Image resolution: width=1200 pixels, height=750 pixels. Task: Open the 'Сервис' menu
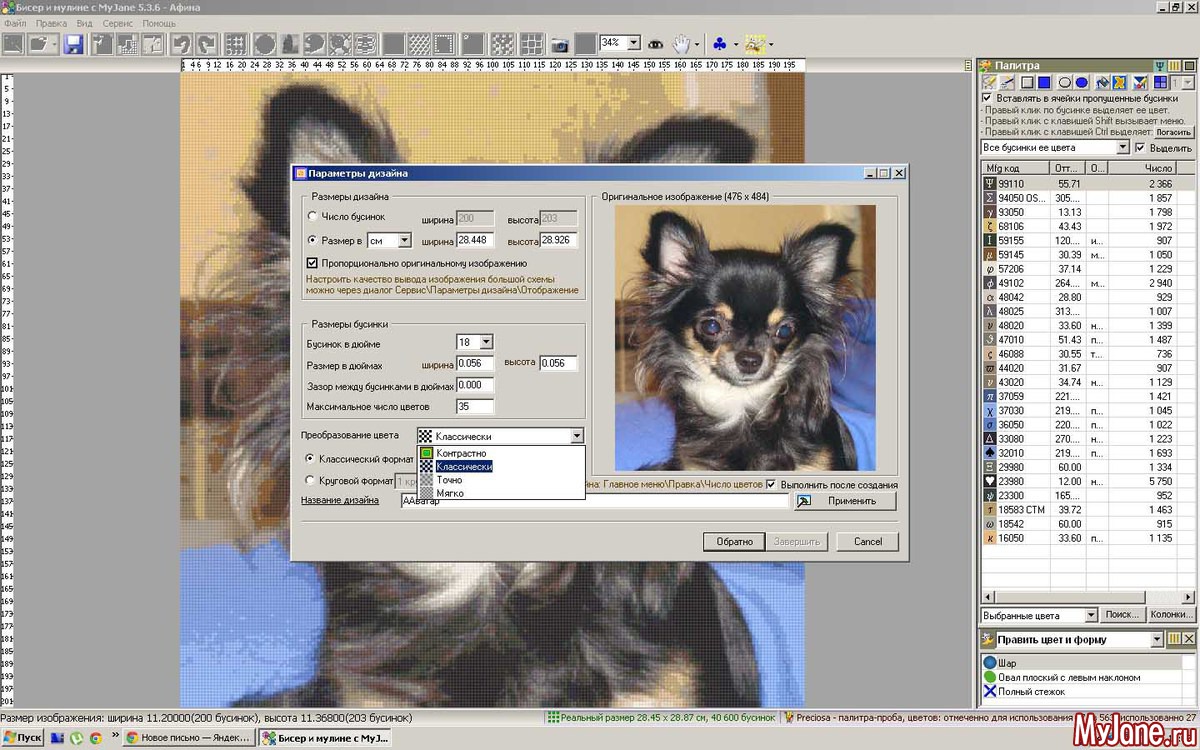tap(117, 22)
